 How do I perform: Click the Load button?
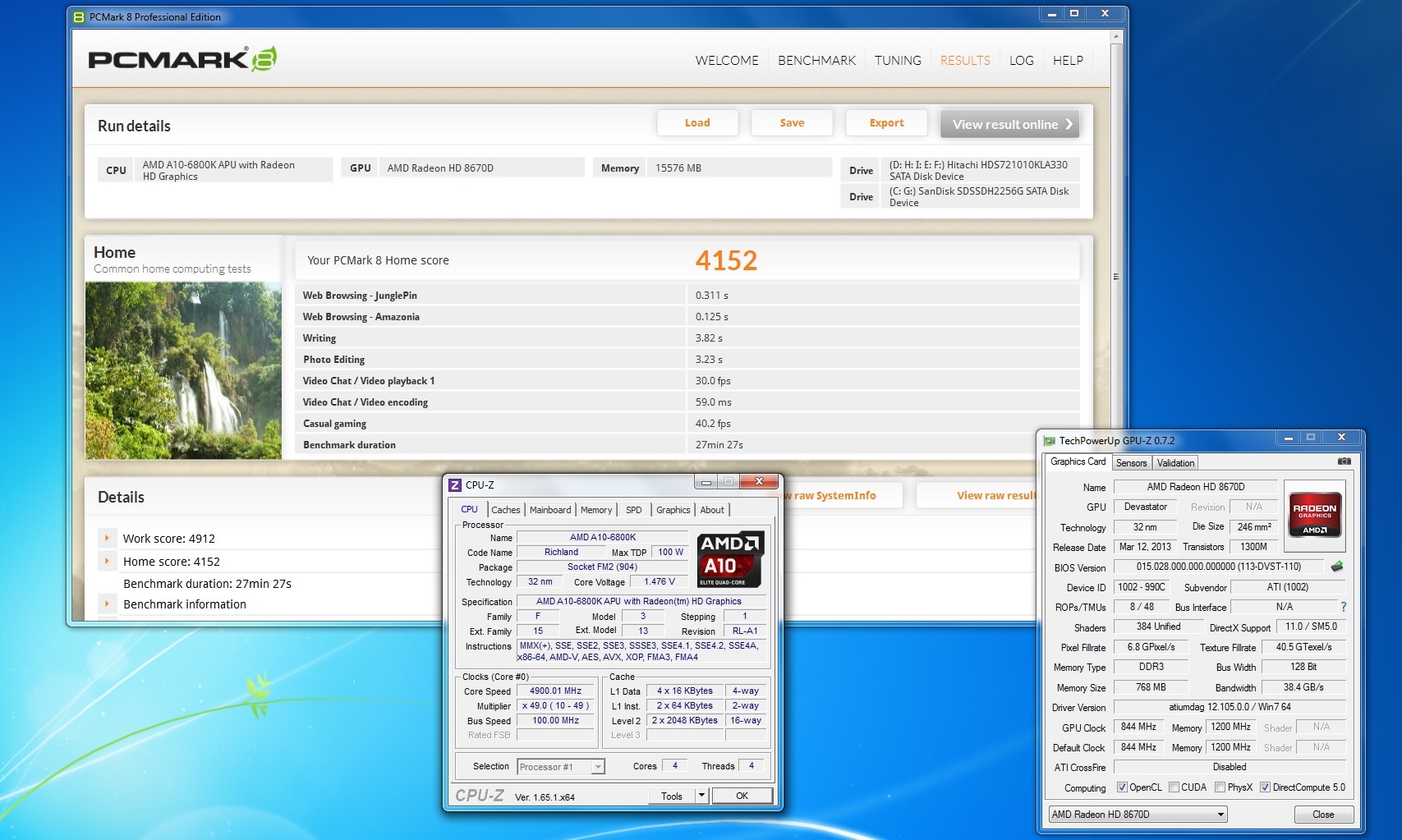click(697, 123)
